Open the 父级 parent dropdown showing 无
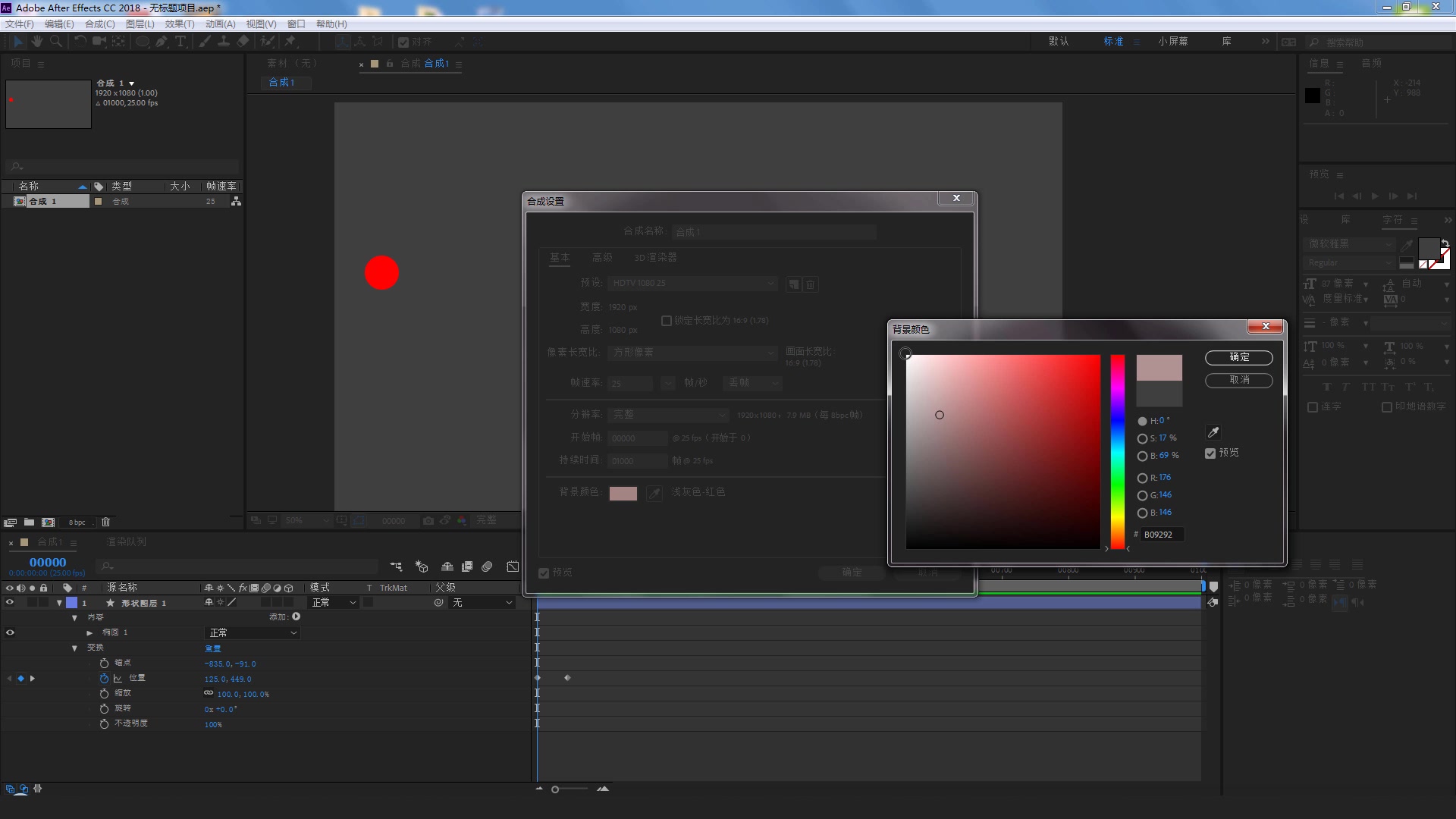The height and width of the screenshot is (819, 1456). [482, 603]
